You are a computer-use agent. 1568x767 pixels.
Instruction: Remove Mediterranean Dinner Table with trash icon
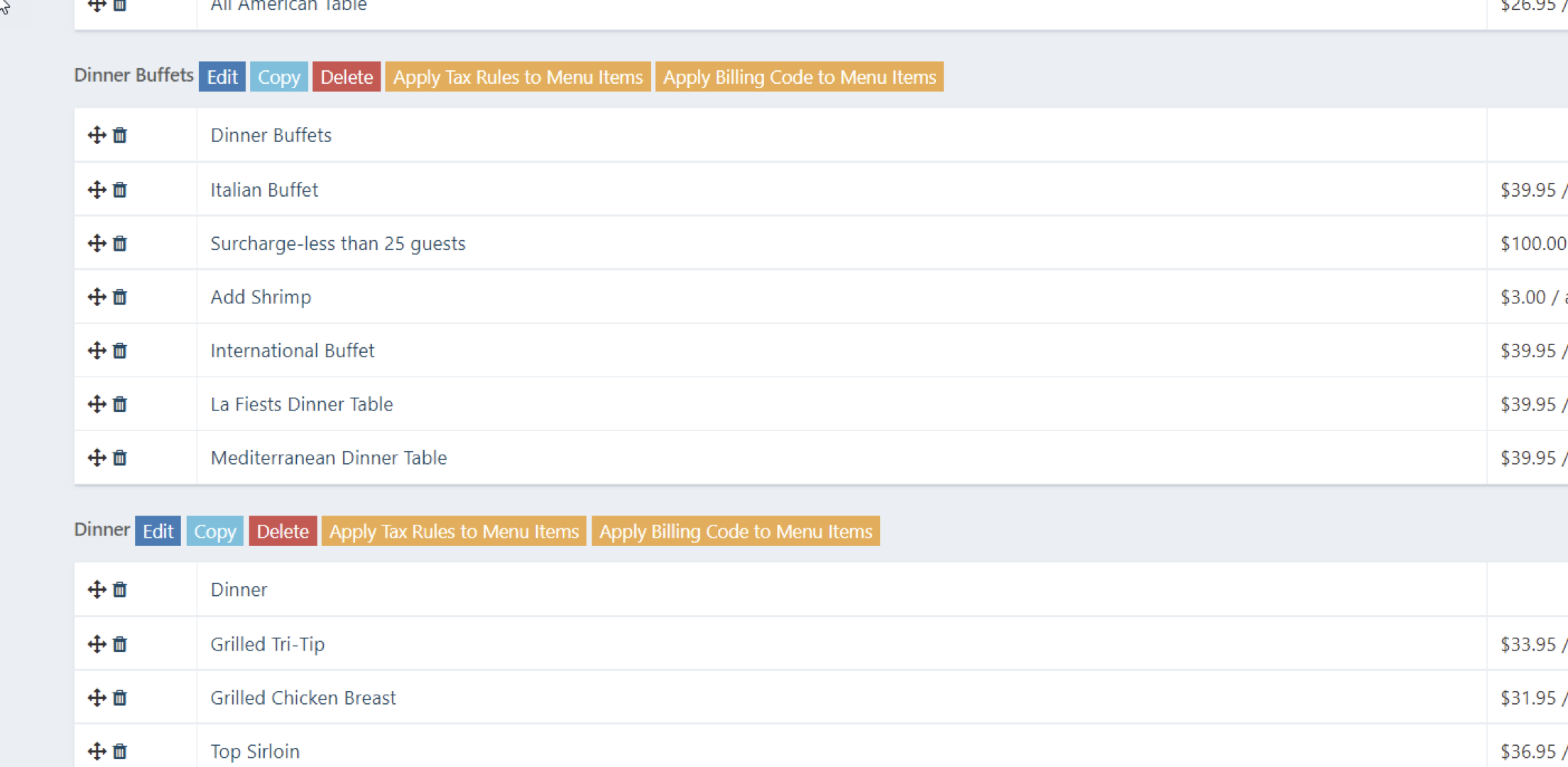click(x=120, y=458)
